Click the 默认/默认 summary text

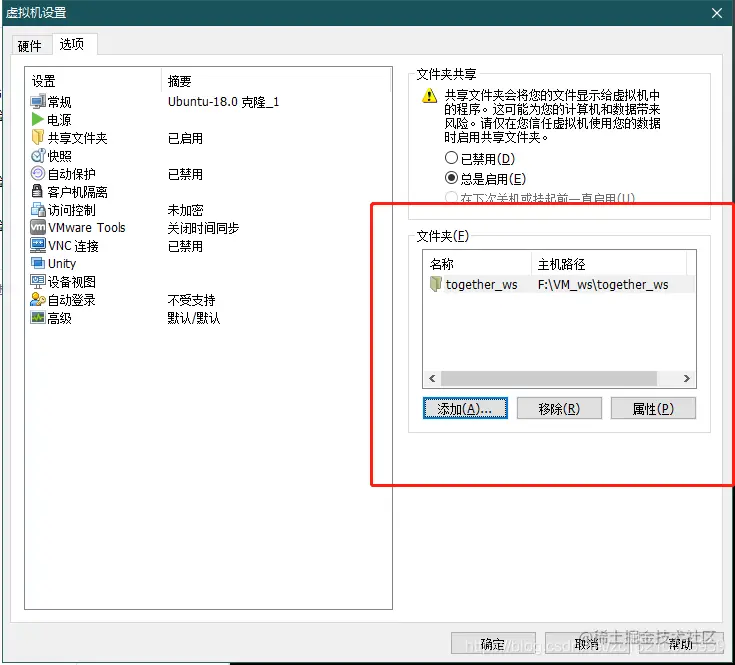click(x=194, y=318)
